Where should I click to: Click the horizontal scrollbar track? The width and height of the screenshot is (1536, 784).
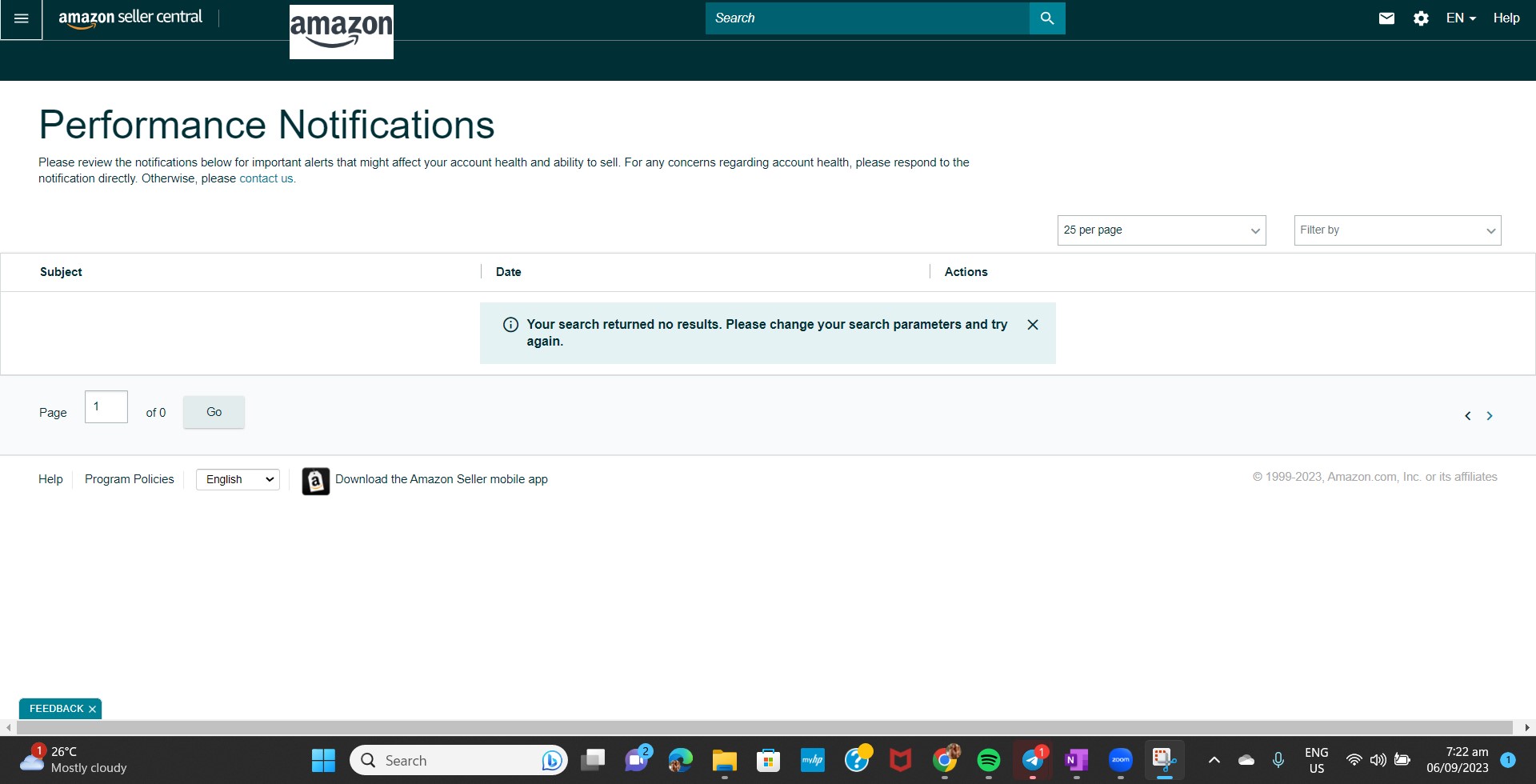[x=764, y=727]
